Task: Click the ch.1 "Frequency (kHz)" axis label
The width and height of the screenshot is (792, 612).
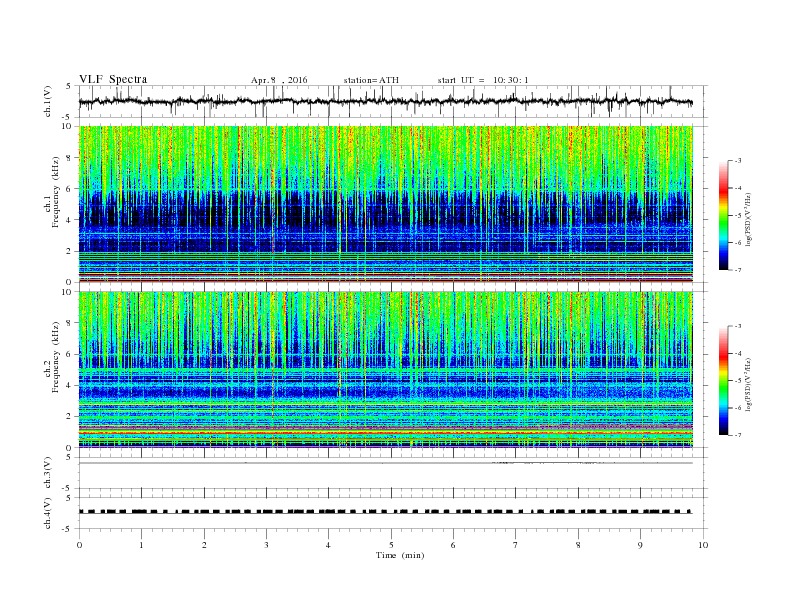Action: point(56,193)
